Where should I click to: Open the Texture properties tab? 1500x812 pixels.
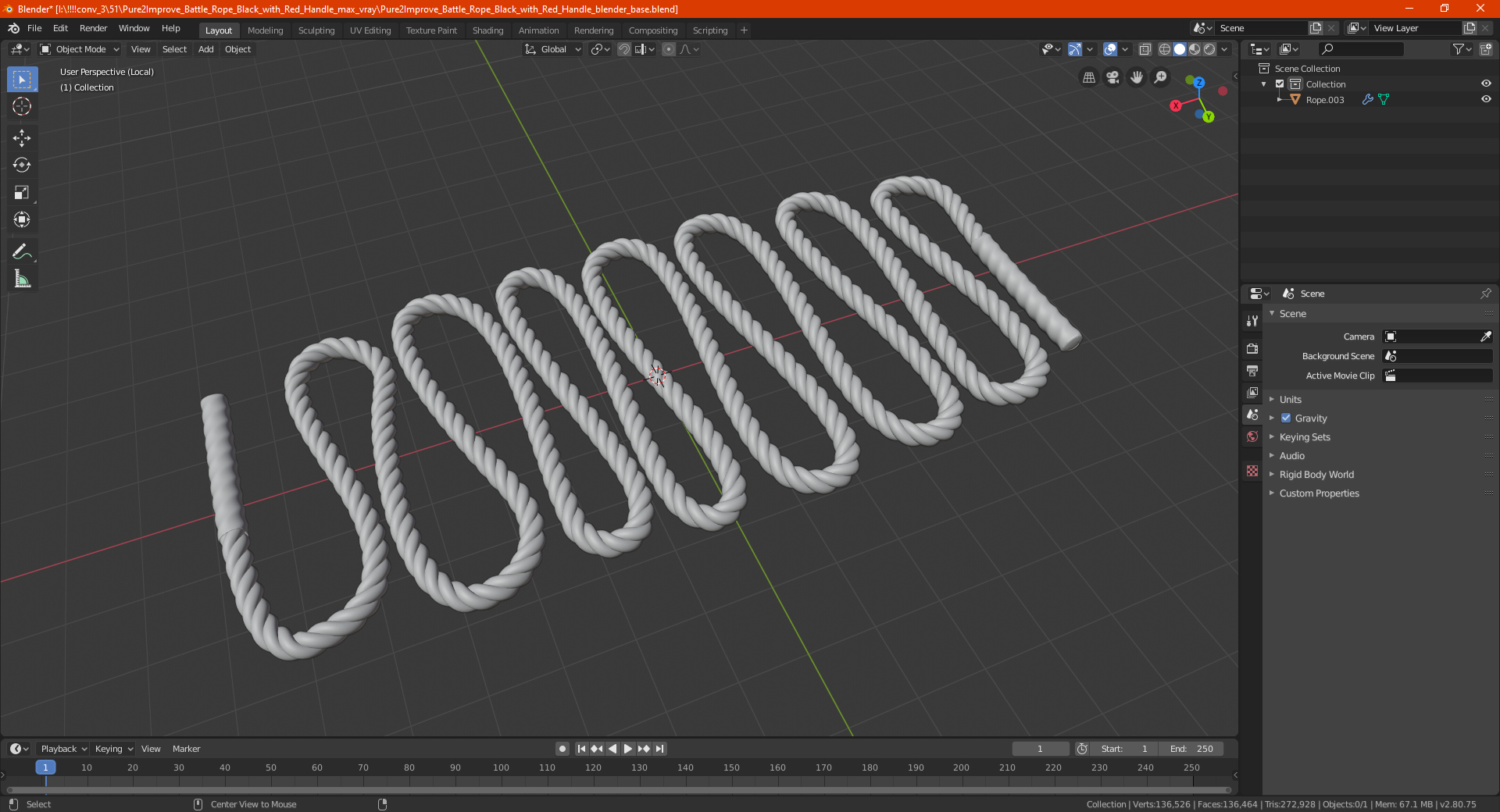pos(1252,471)
